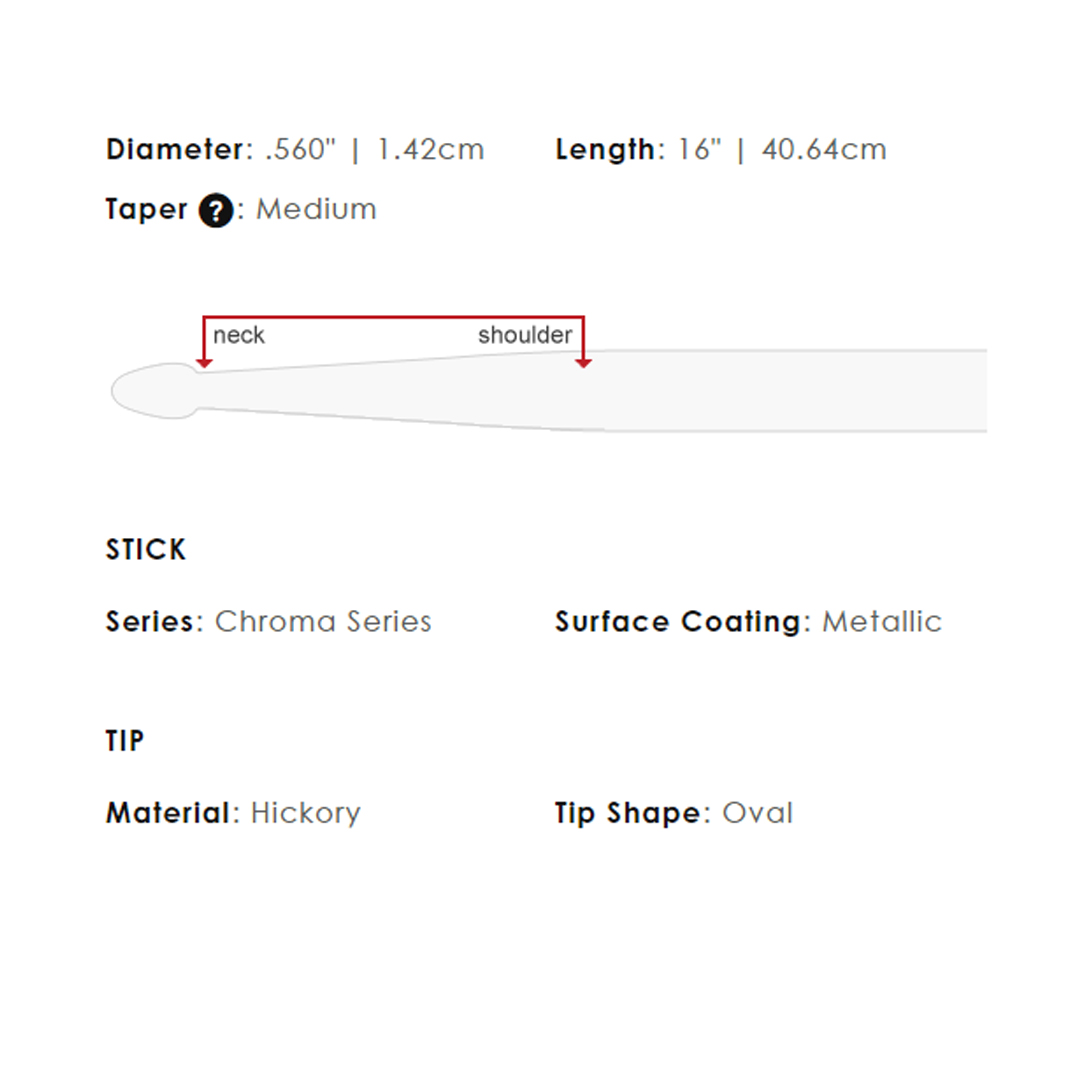Viewport: 1080px width, 1080px height.
Task: Click the STICK section heading
Action: point(146,550)
